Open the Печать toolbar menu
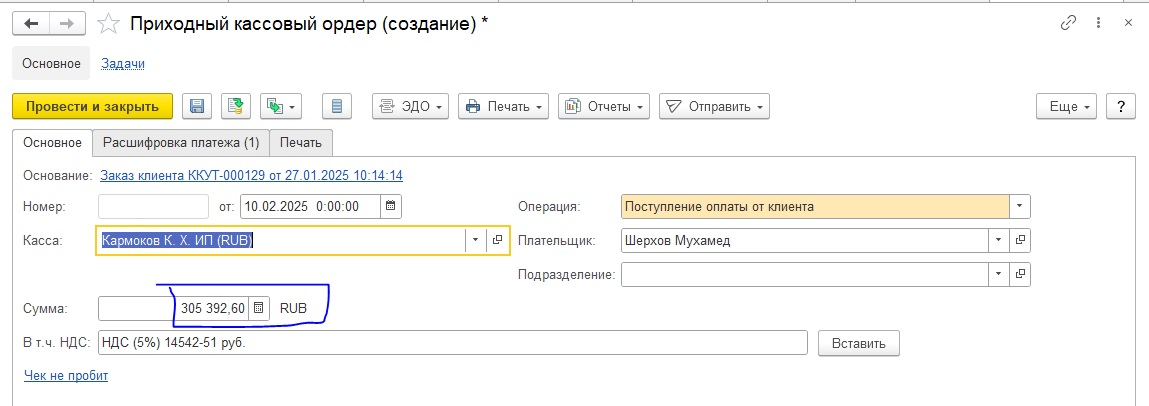The width and height of the screenshot is (1149, 406). tap(504, 106)
